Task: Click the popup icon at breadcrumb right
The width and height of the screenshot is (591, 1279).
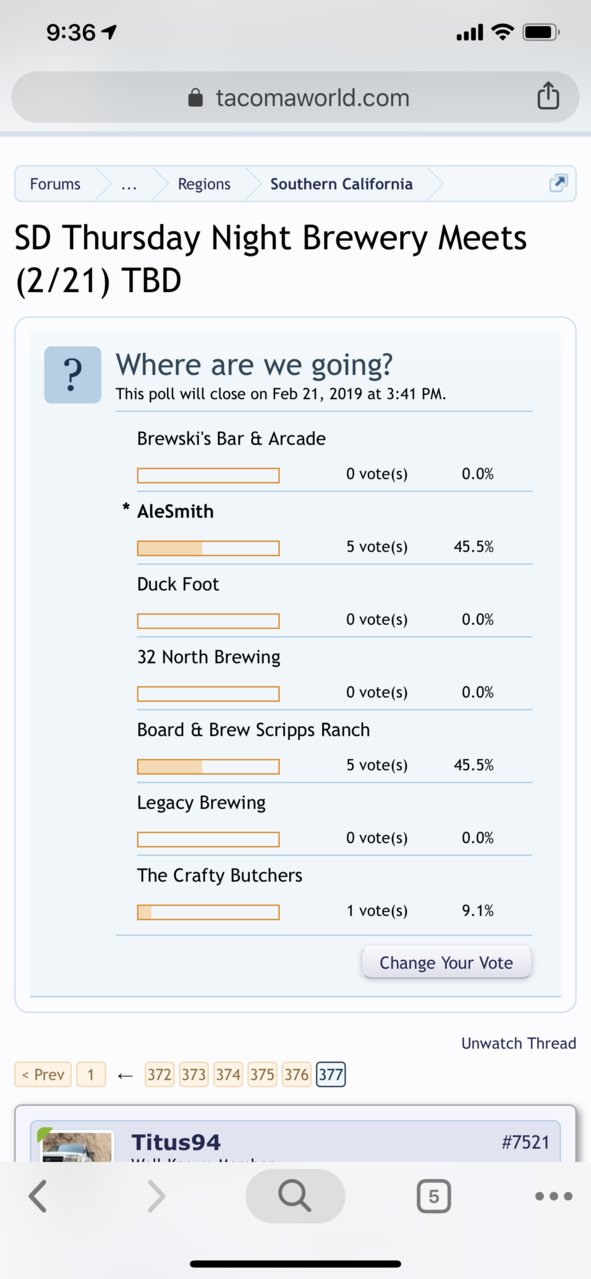Action: click(x=559, y=183)
